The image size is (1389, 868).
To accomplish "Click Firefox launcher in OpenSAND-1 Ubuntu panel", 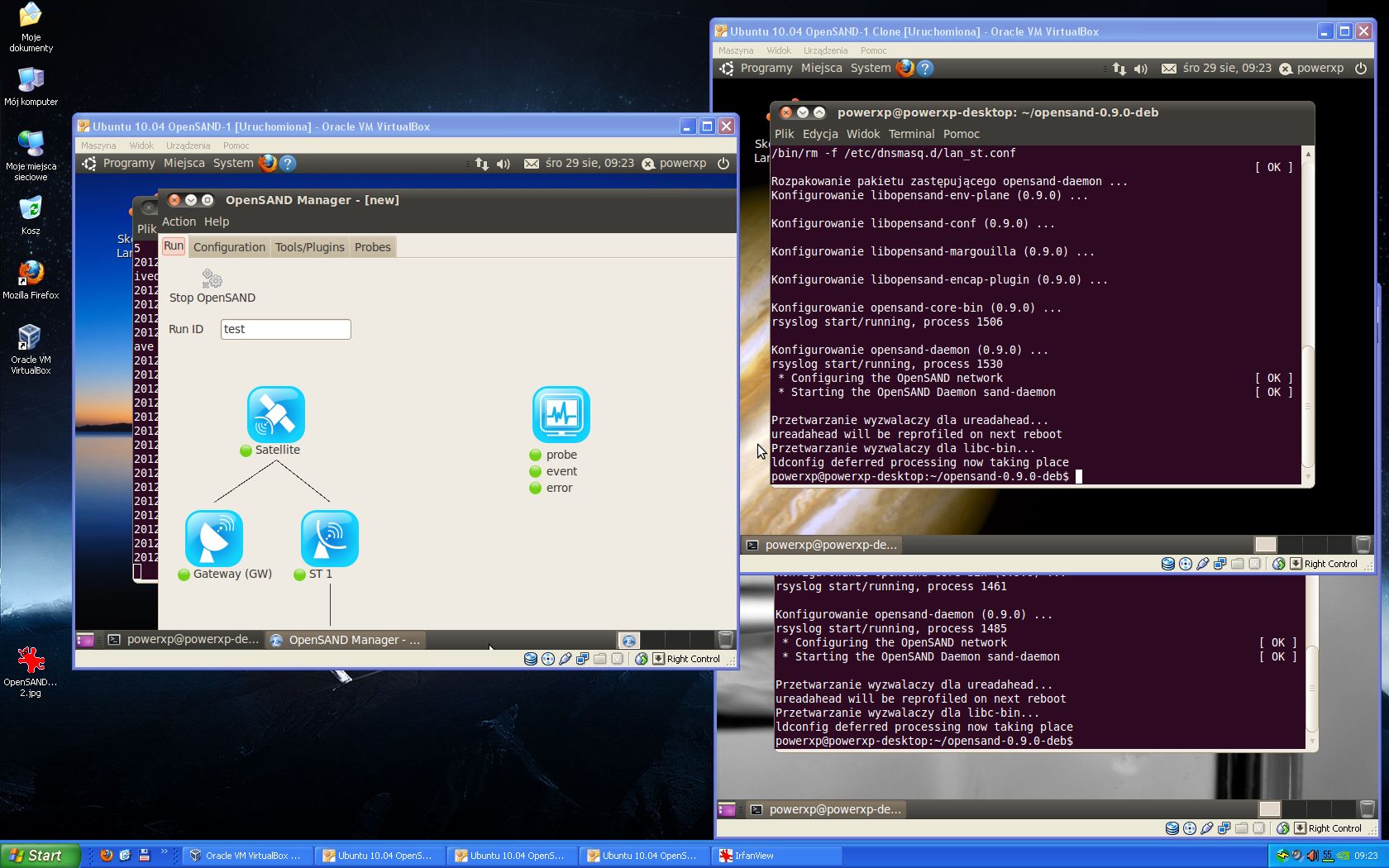I will (267, 163).
